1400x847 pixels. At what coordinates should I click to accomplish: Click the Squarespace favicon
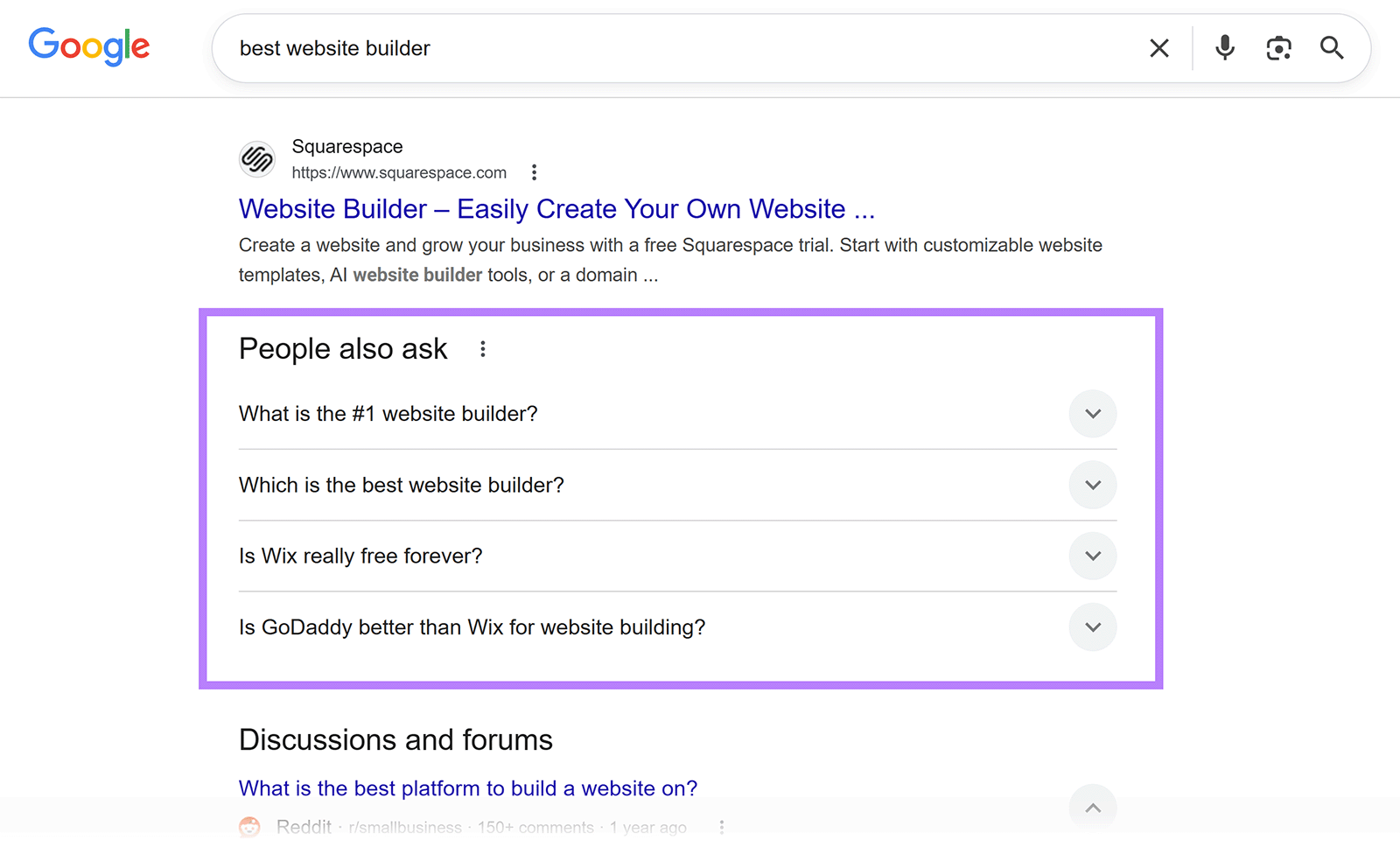click(x=256, y=159)
